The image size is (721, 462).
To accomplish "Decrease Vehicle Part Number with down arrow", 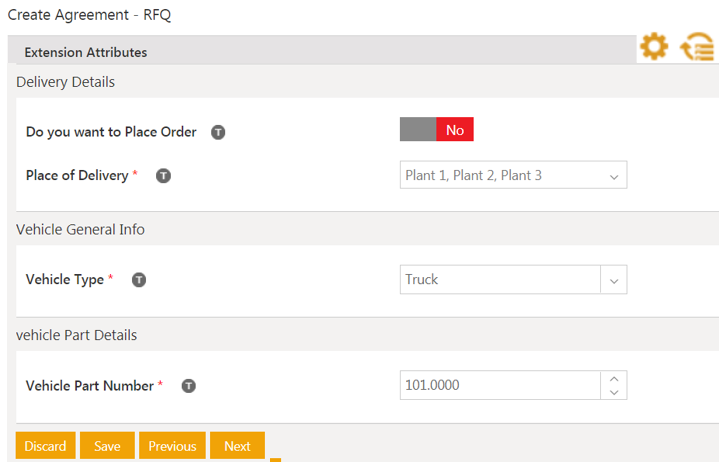I will (614, 392).
